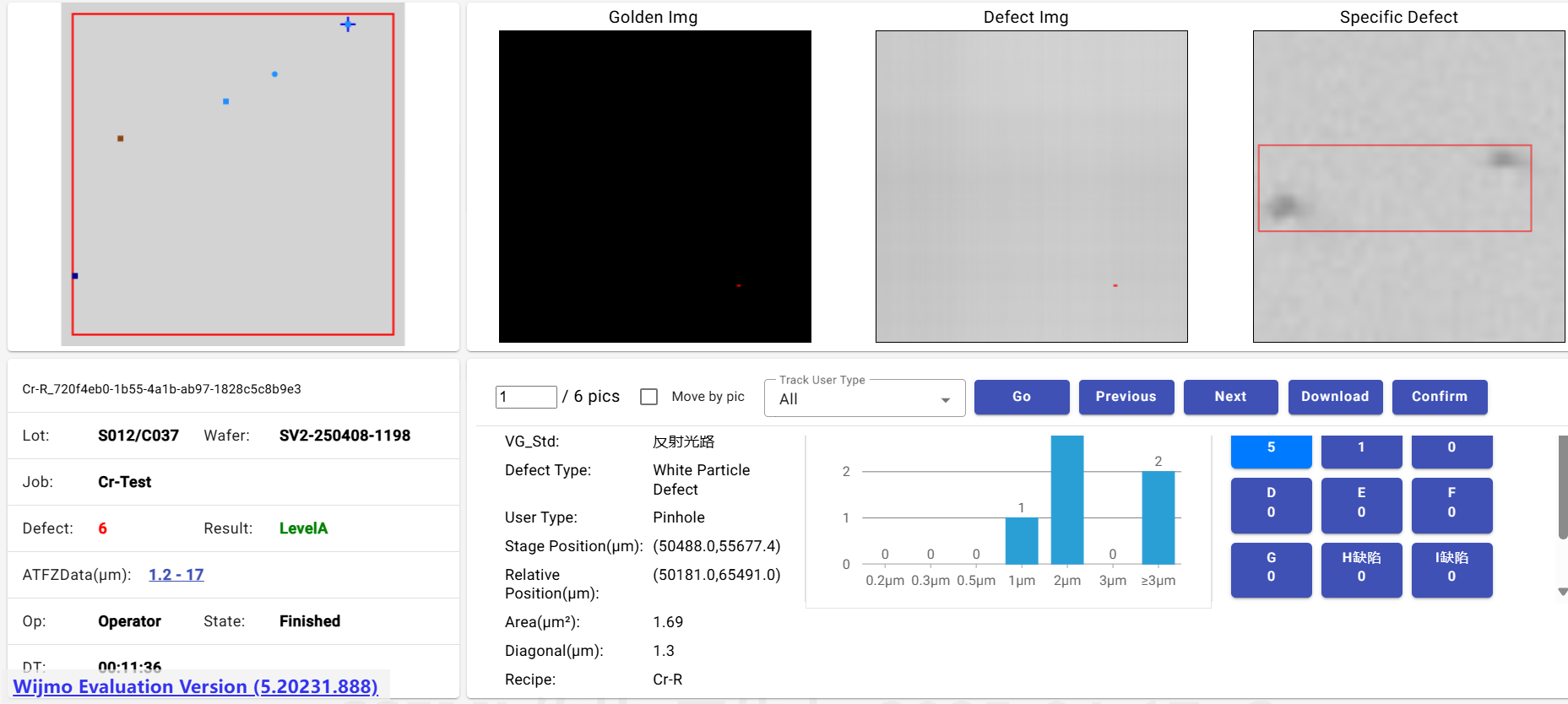
Task: Enable the Move by pic checkbox
Action: [648, 397]
